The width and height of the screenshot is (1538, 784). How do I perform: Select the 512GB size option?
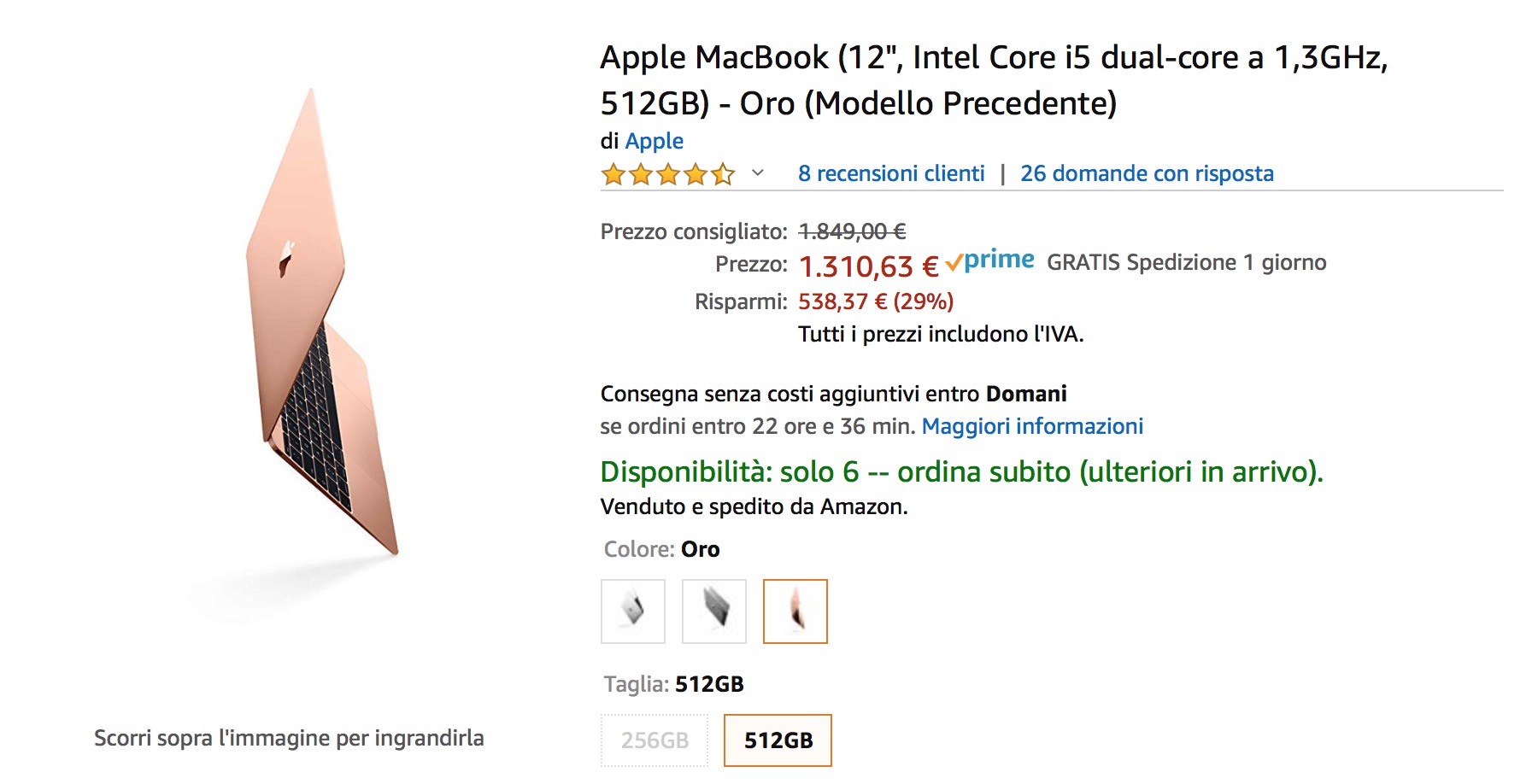tap(777, 740)
